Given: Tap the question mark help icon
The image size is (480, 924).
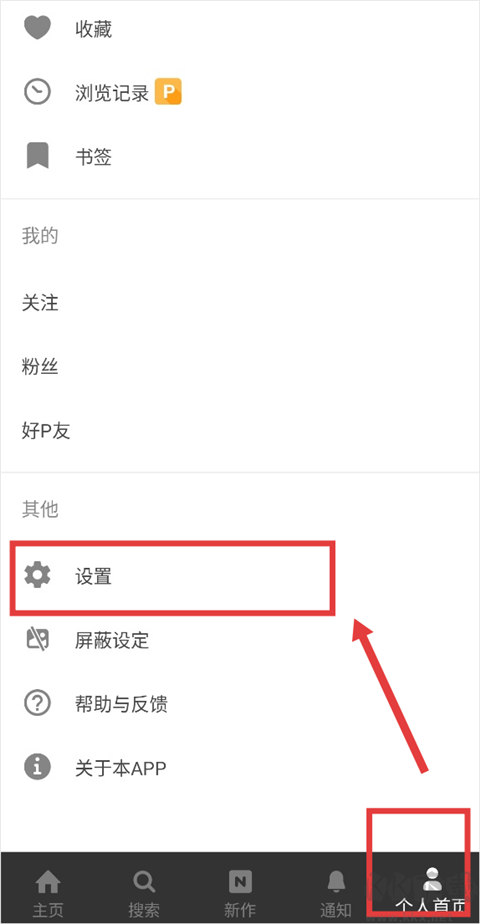Looking at the screenshot, I should [x=37, y=704].
